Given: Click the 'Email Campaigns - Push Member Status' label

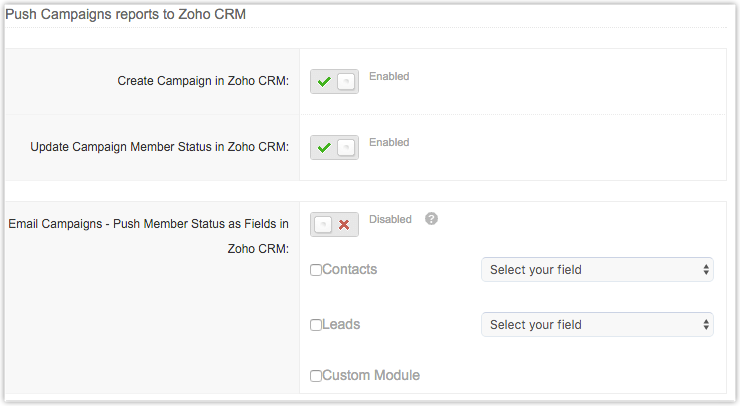Looking at the screenshot, I should (148, 224).
